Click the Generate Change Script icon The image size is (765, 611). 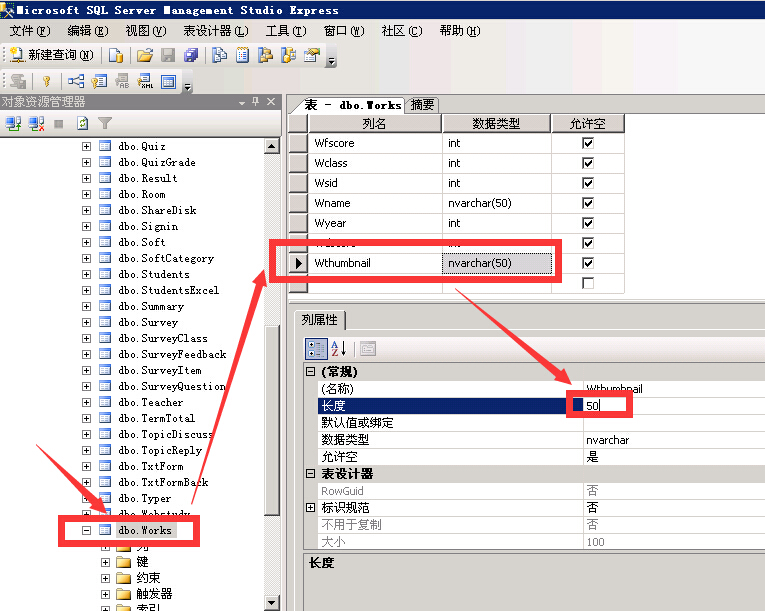coord(19,81)
